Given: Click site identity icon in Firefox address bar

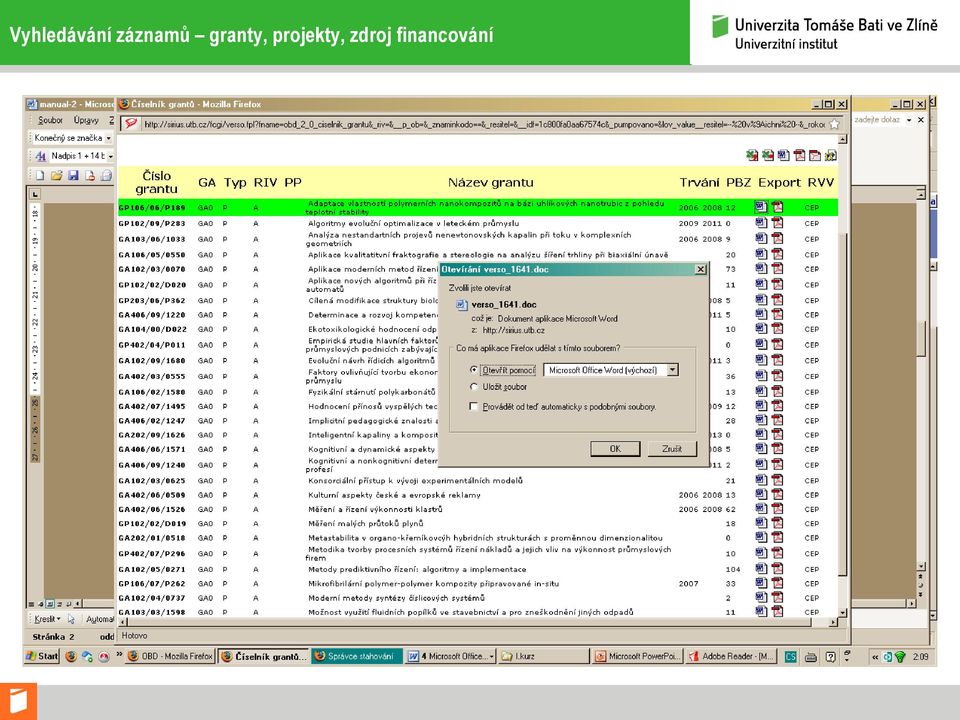Looking at the screenshot, I should (x=130, y=124).
